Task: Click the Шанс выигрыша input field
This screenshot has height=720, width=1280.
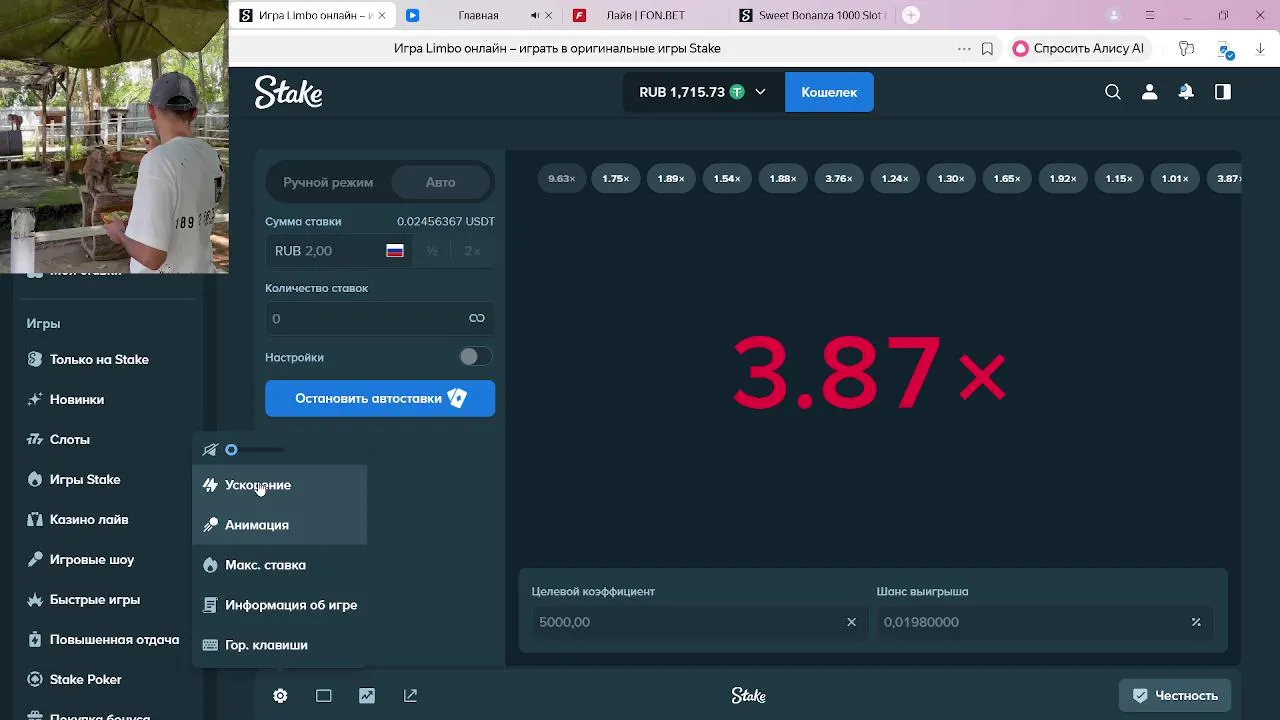Action: [x=1044, y=622]
